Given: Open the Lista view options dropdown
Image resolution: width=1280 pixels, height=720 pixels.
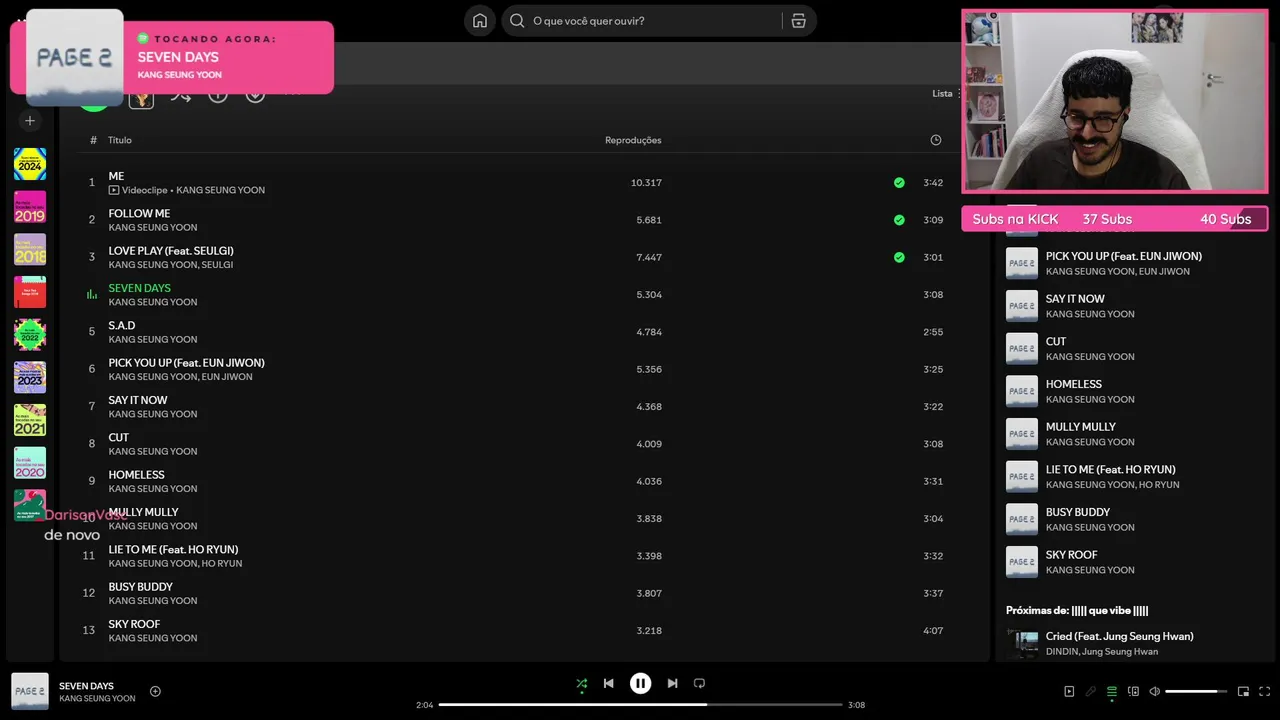Looking at the screenshot, I should [x=947, y=94].
